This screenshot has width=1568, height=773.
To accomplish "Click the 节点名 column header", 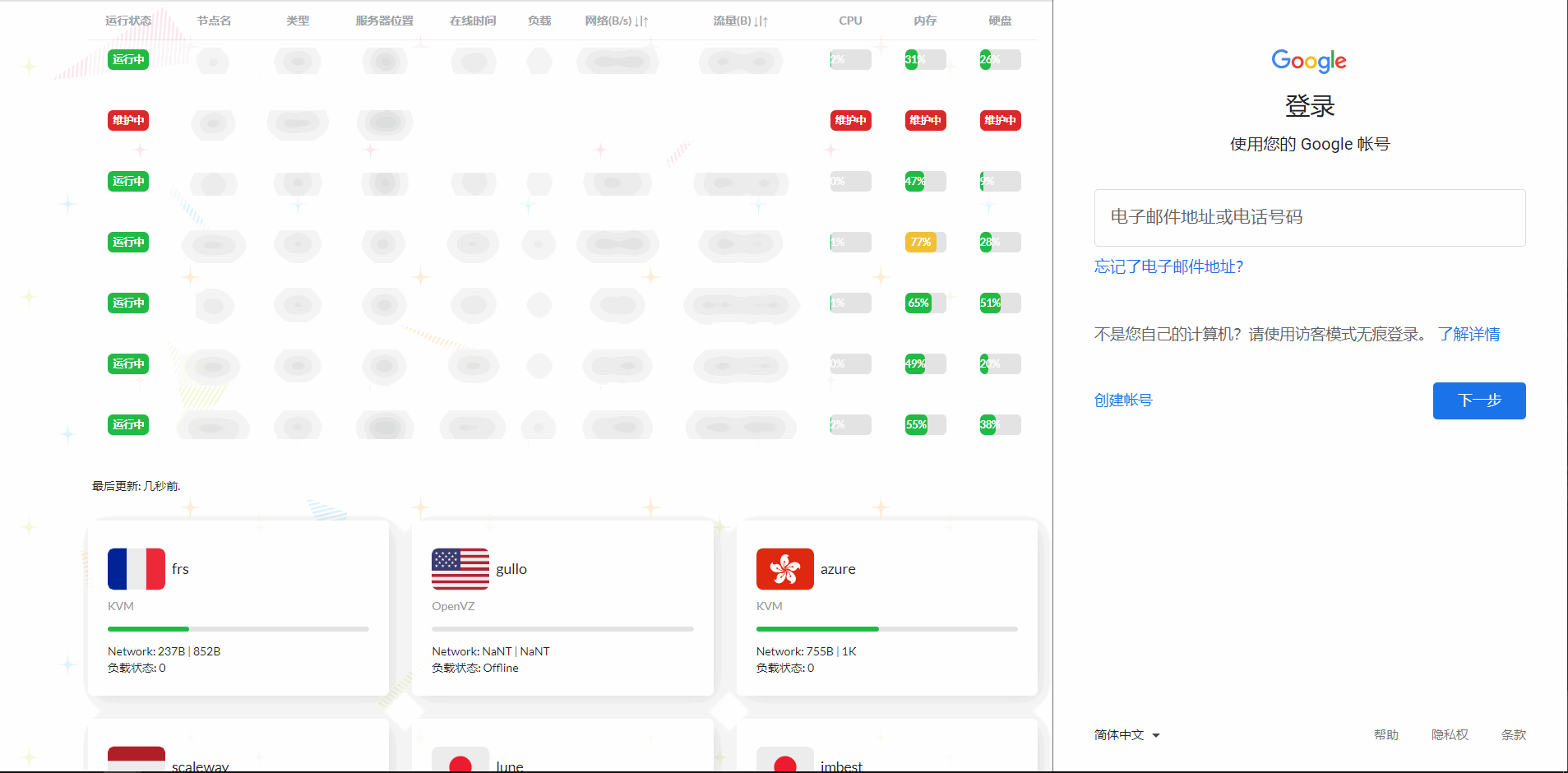I will point(214,21).
